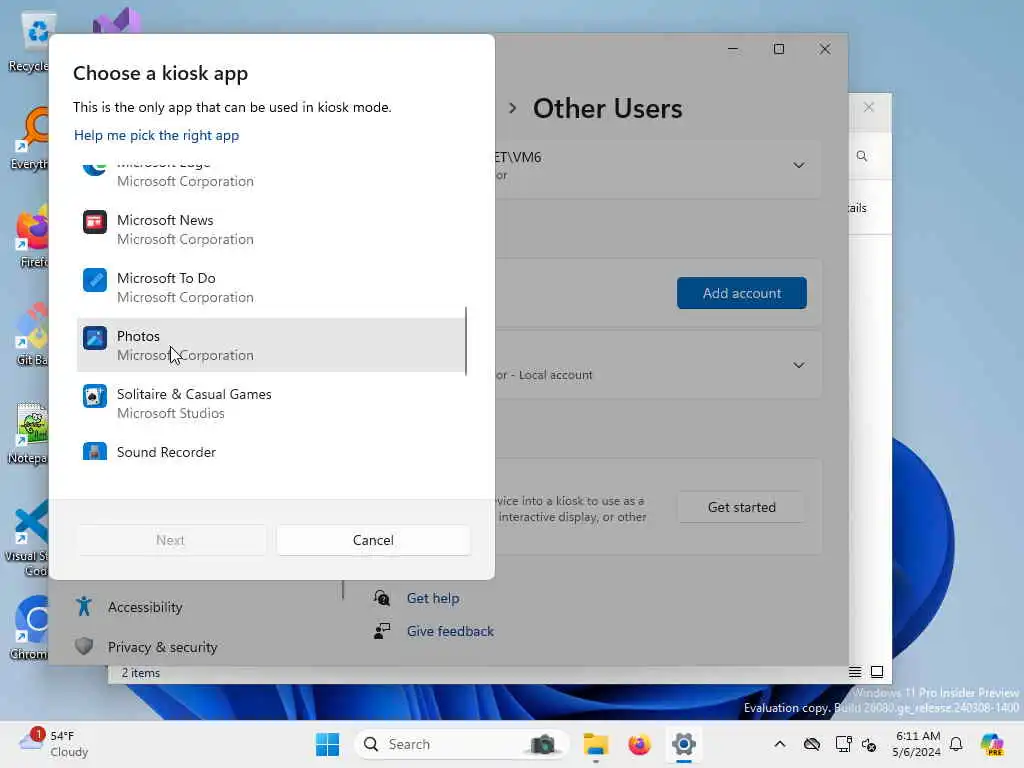Click the Microsoft To Do app icon

(x=95, y=280)
